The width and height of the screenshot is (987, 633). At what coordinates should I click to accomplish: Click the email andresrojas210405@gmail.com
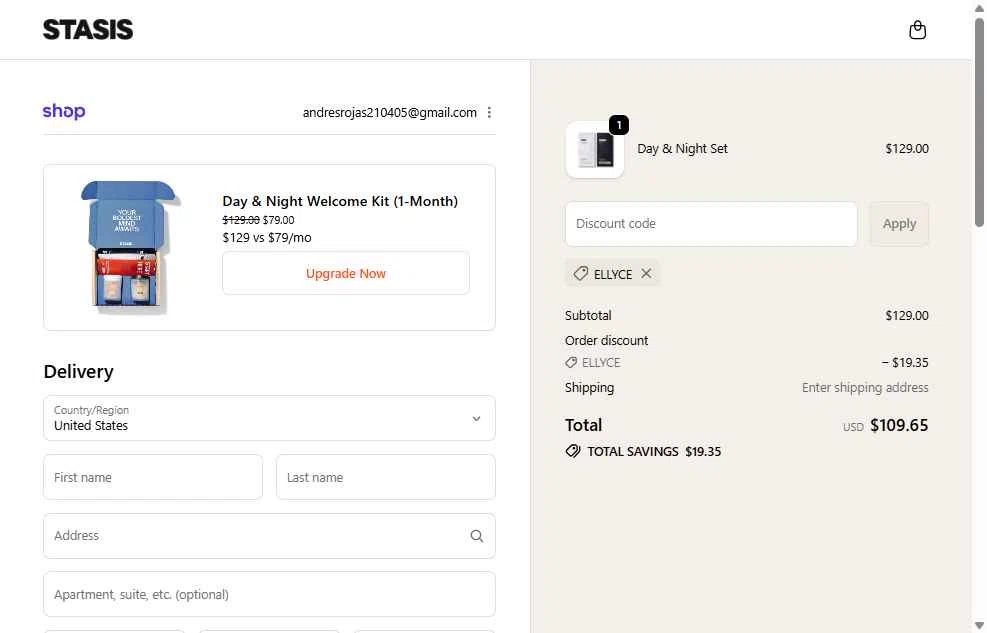point(390,113)
